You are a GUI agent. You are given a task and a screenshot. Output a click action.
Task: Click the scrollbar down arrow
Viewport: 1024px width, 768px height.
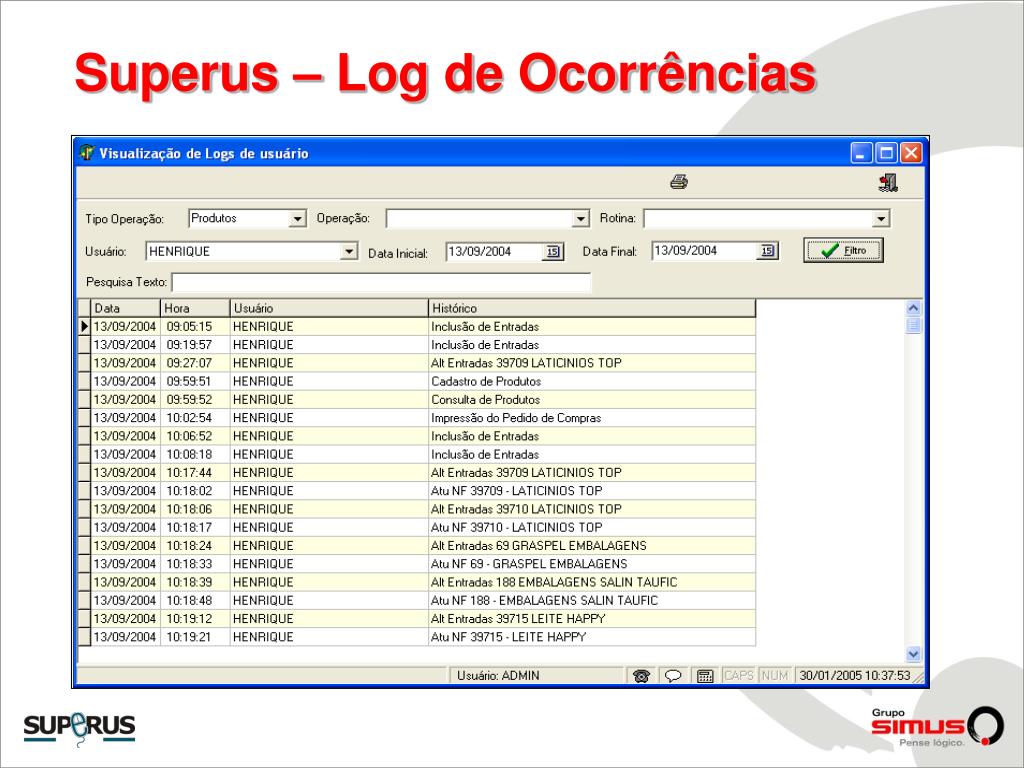tap(914, 653)
